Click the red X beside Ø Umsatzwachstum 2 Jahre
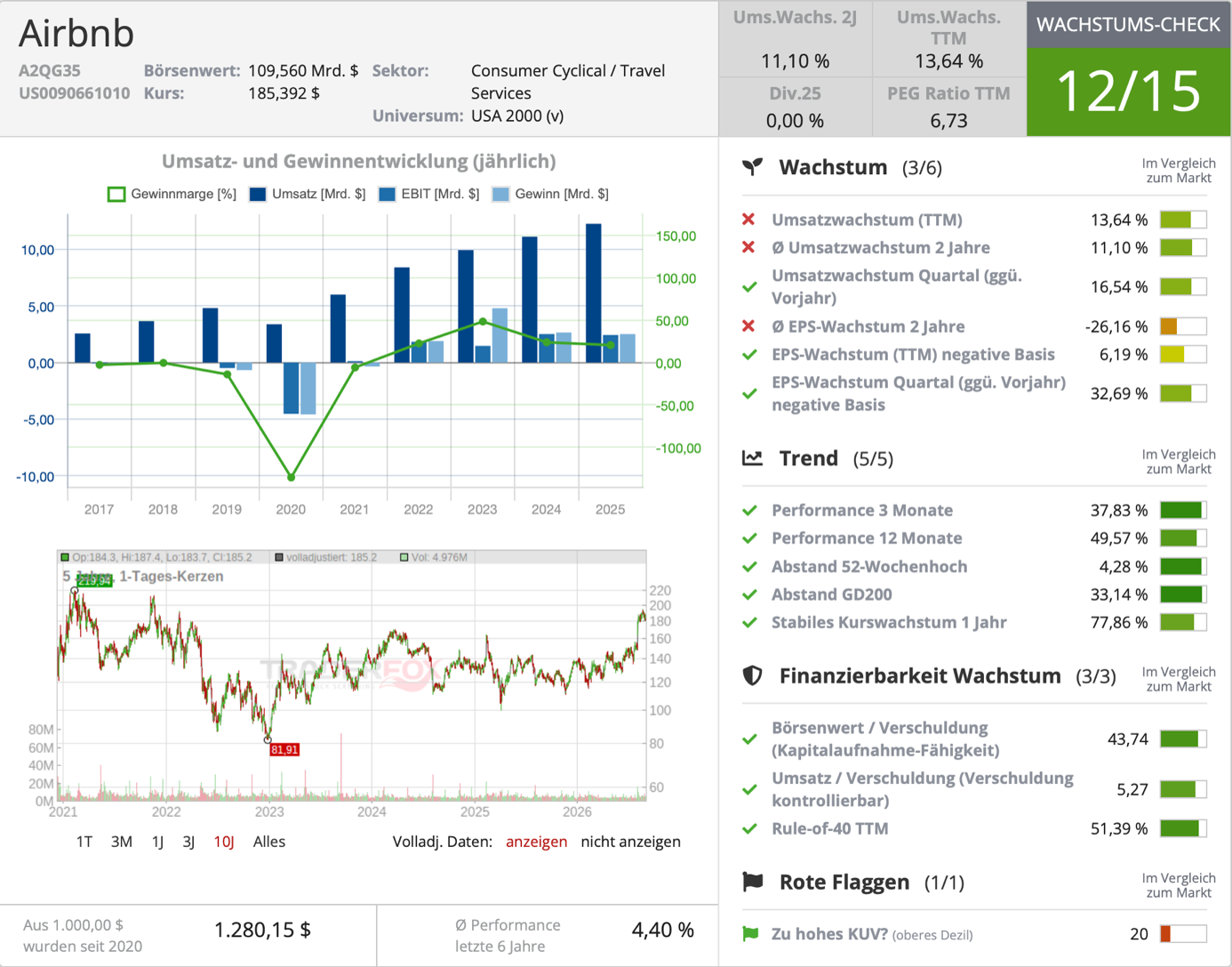The image size is (1232, 967). pyautogui.click(x=748, y=247)
